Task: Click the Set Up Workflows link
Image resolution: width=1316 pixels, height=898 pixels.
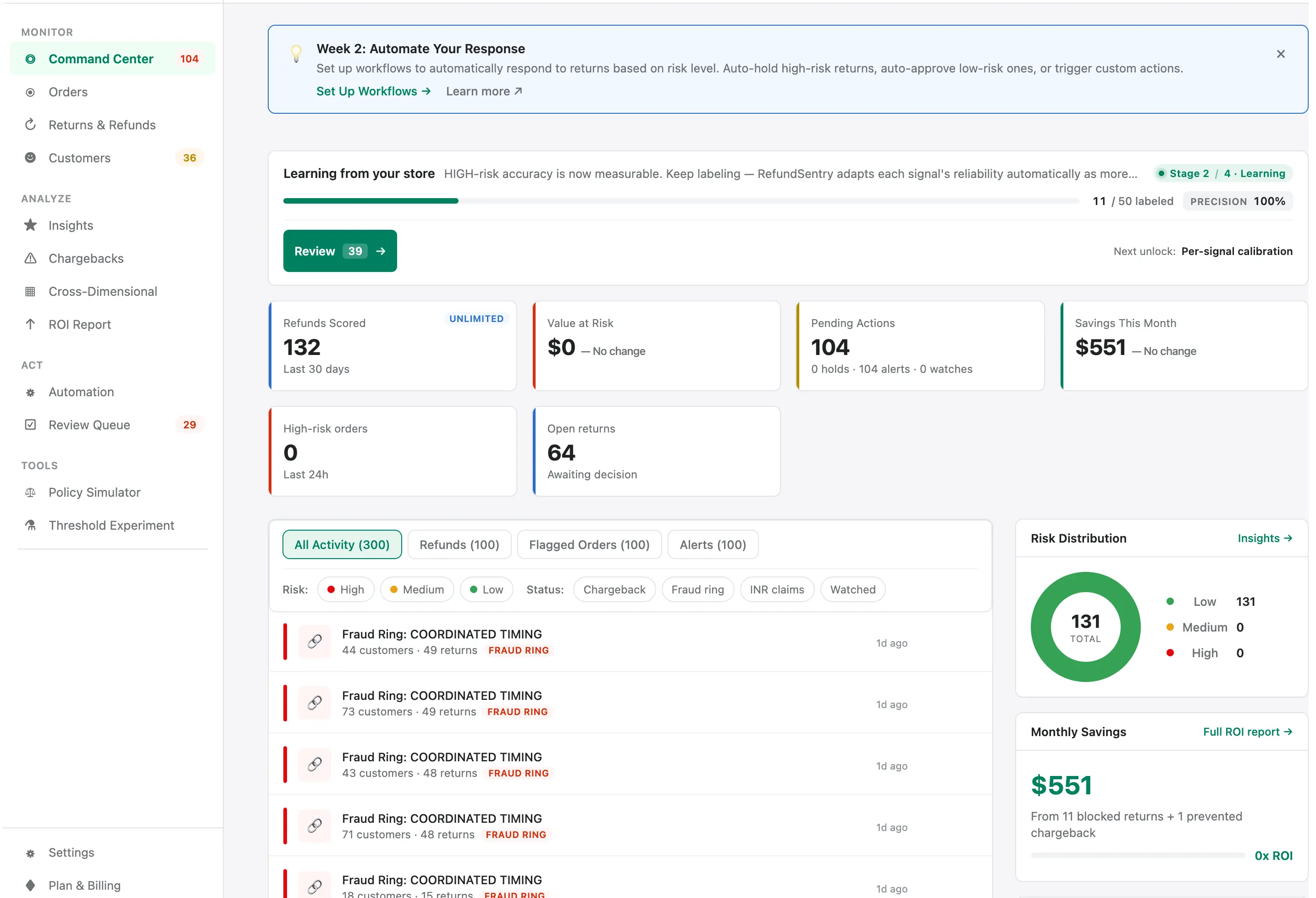Action: [373, 91]
